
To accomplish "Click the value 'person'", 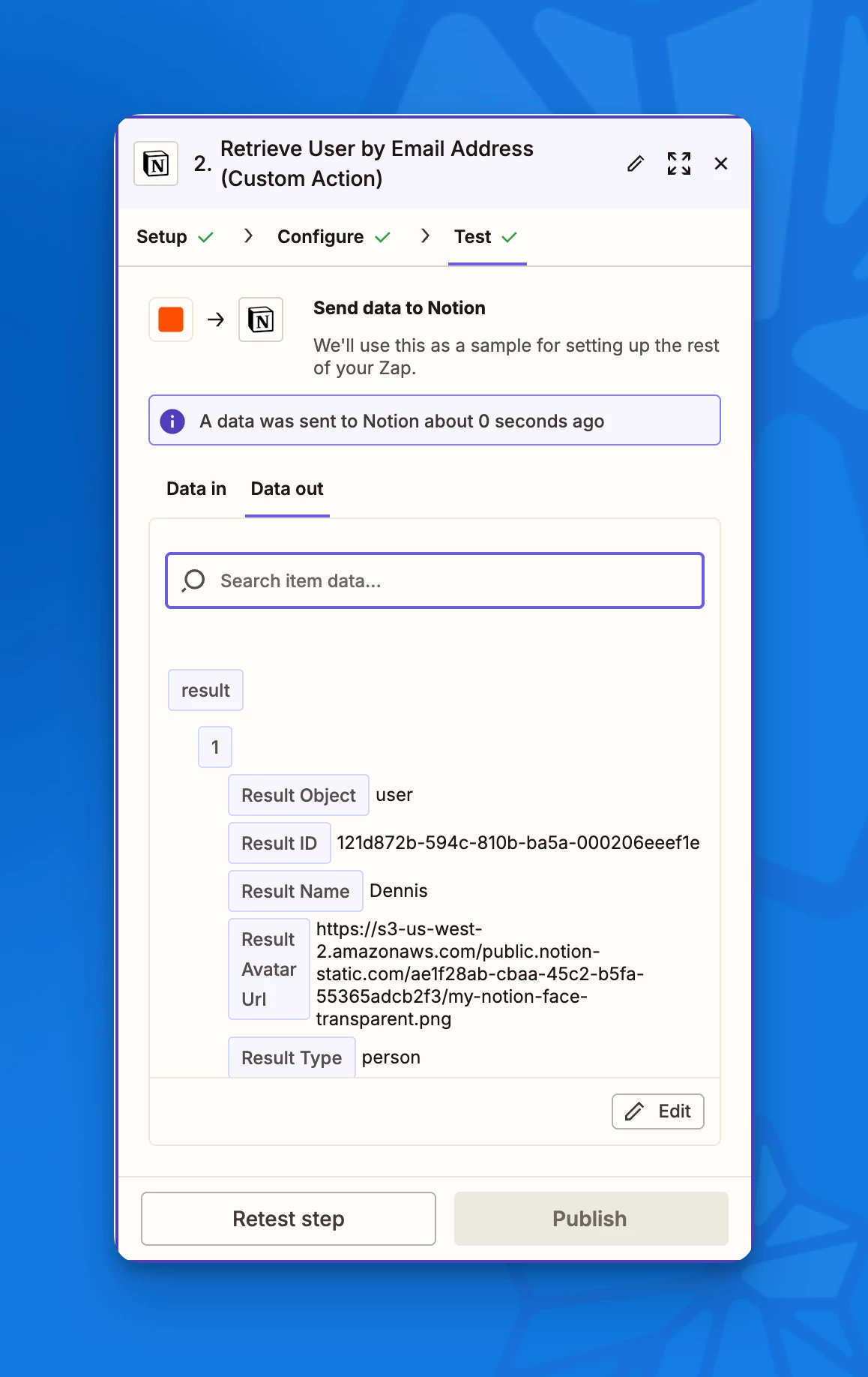I will click(x=391, y=1057).
